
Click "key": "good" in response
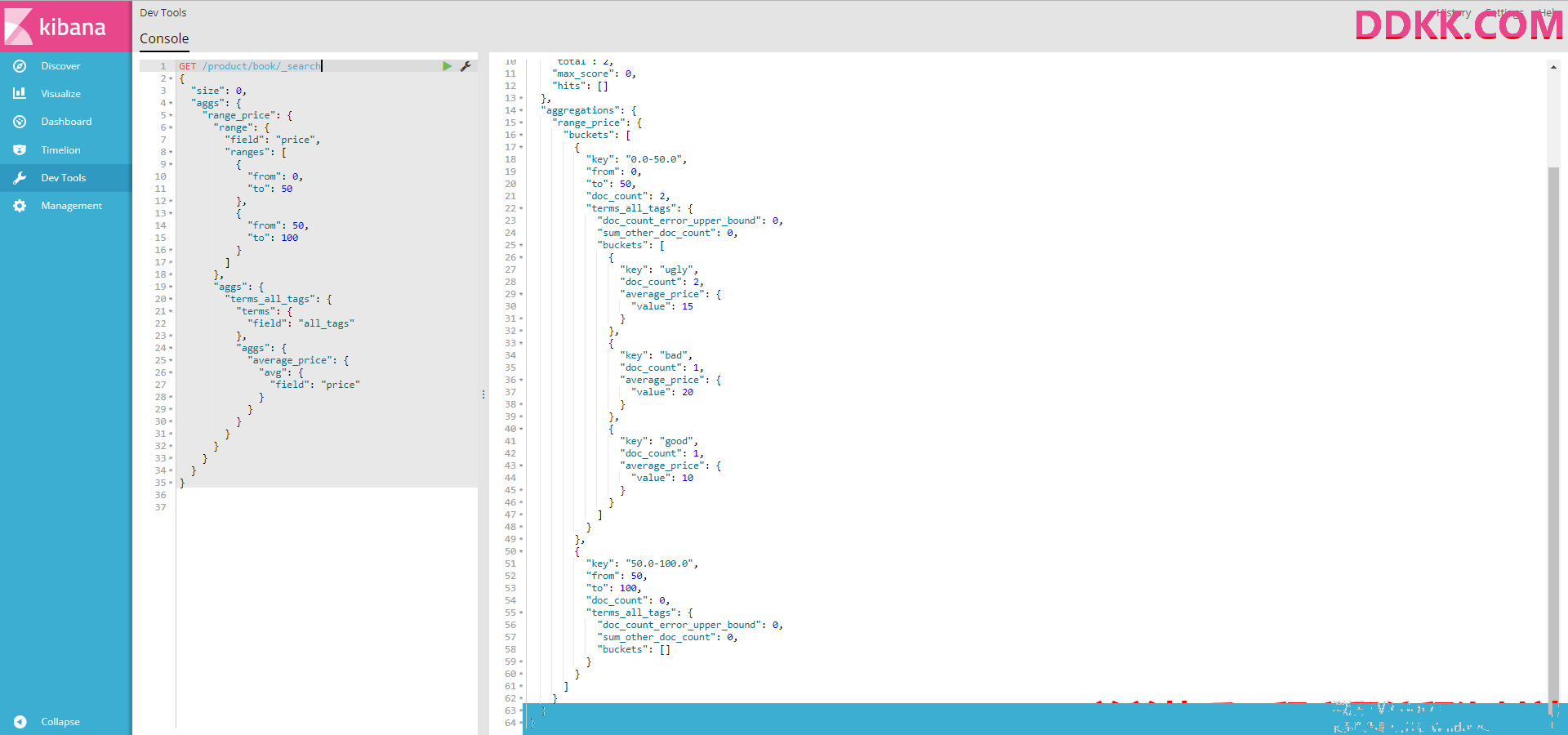pos(659,441)
